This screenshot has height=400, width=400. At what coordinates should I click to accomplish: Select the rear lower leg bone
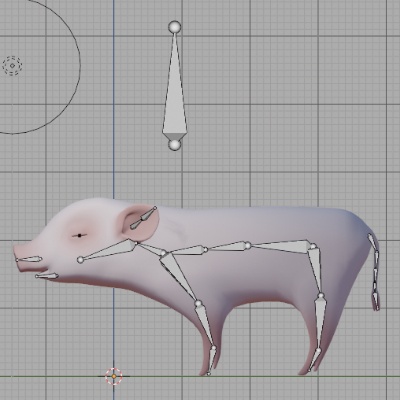[x=320, y=323]
